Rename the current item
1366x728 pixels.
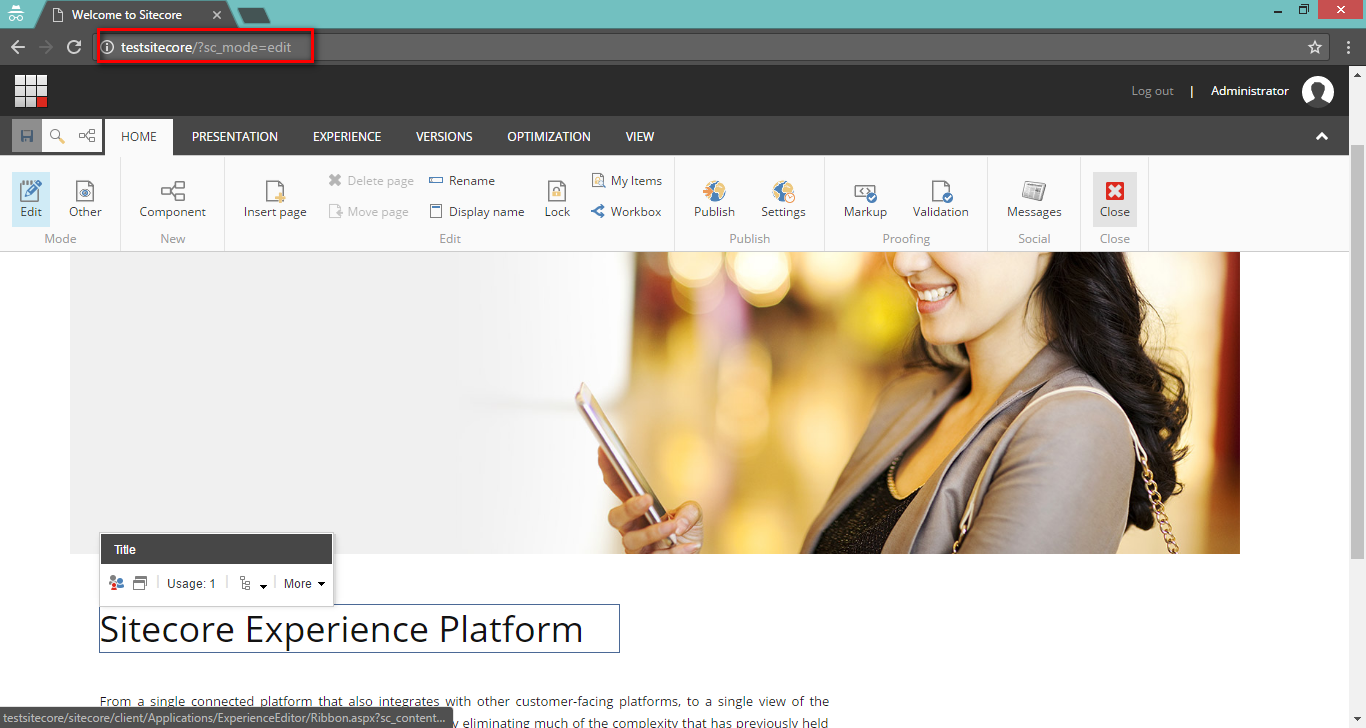point(462,181)
